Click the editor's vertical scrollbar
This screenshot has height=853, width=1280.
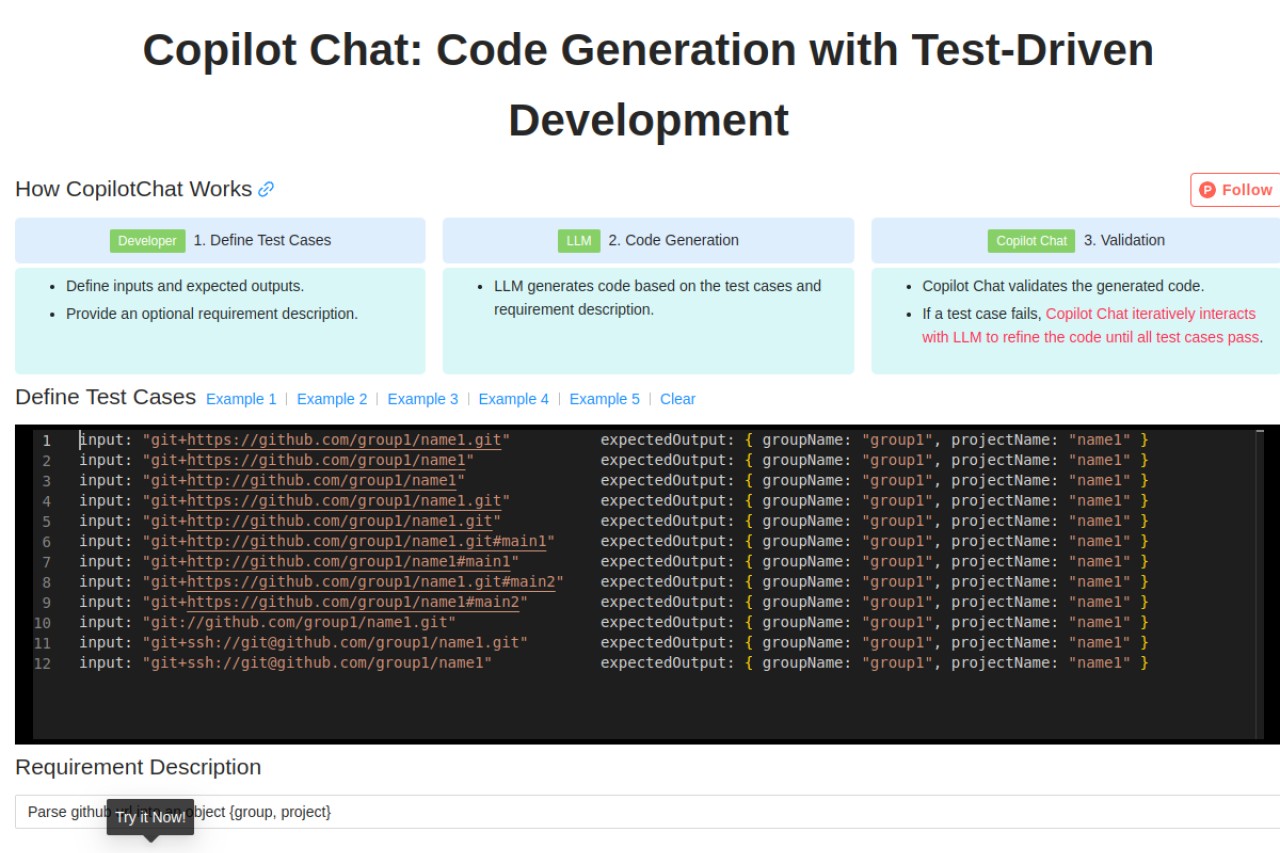pos(1260,584)
